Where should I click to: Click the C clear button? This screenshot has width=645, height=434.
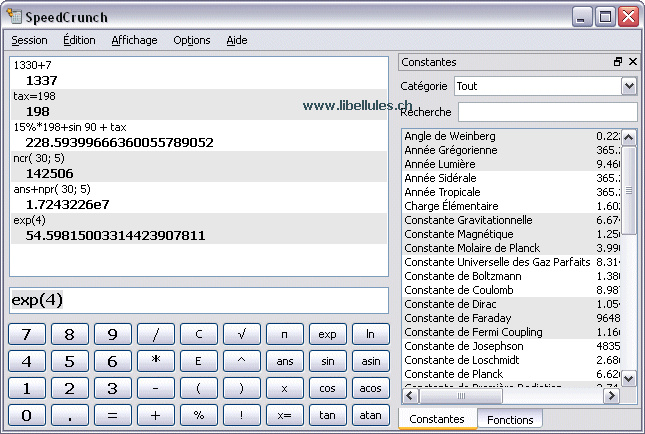[199, 334]
